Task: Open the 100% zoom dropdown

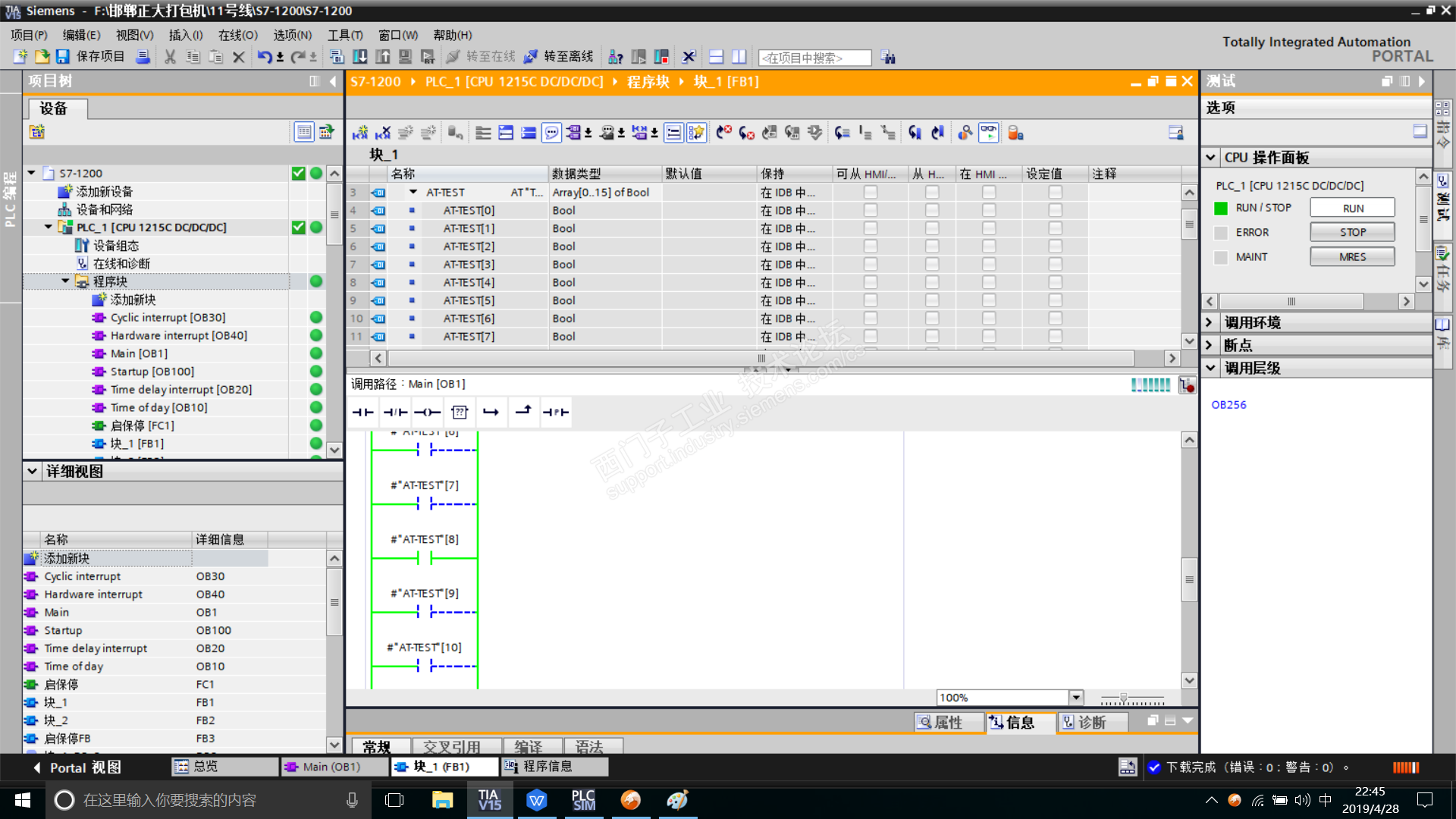Action: pyautogui.click(x=1075, y=698)
